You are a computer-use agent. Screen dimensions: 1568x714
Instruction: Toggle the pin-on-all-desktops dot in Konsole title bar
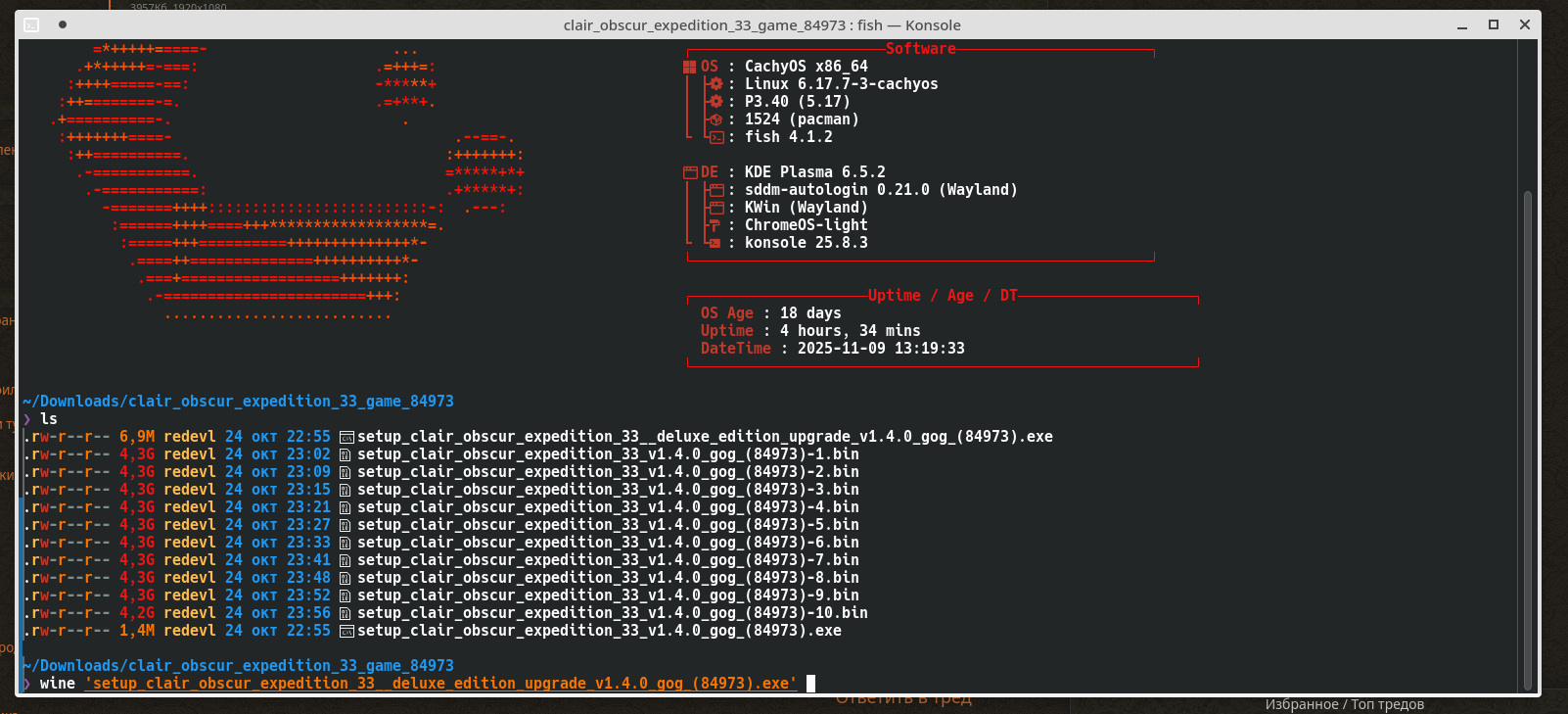[63, 24]
